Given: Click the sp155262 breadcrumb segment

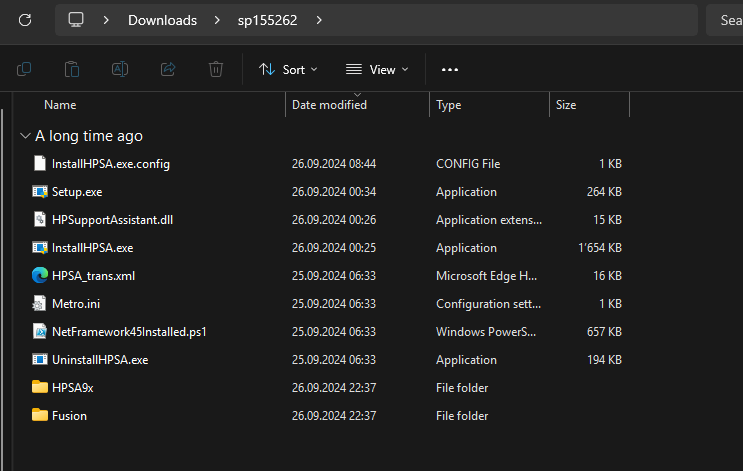Looking at the screenshot, I should (x=267, y=20).
